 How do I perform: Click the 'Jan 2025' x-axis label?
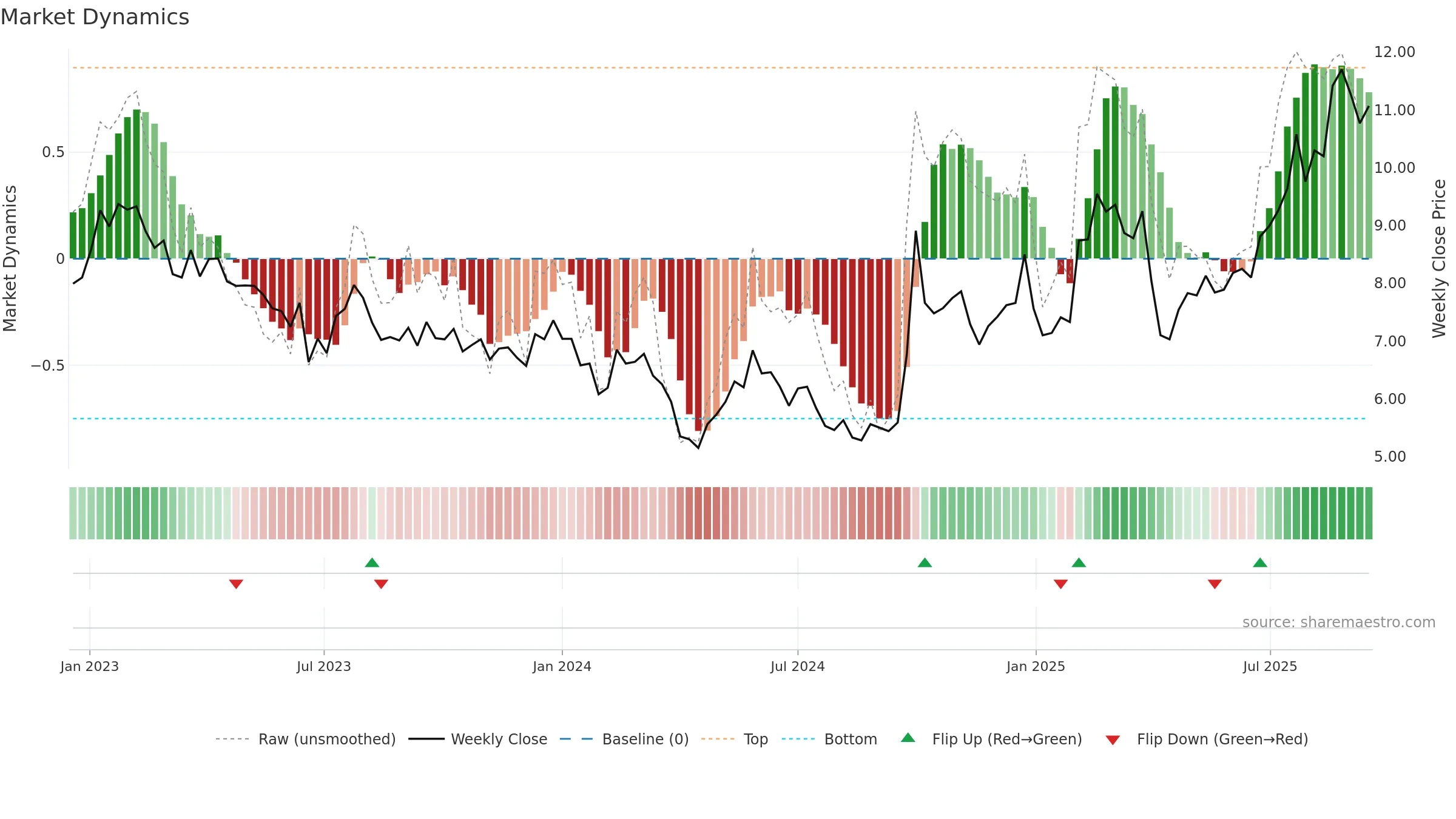click(1036, 666)
